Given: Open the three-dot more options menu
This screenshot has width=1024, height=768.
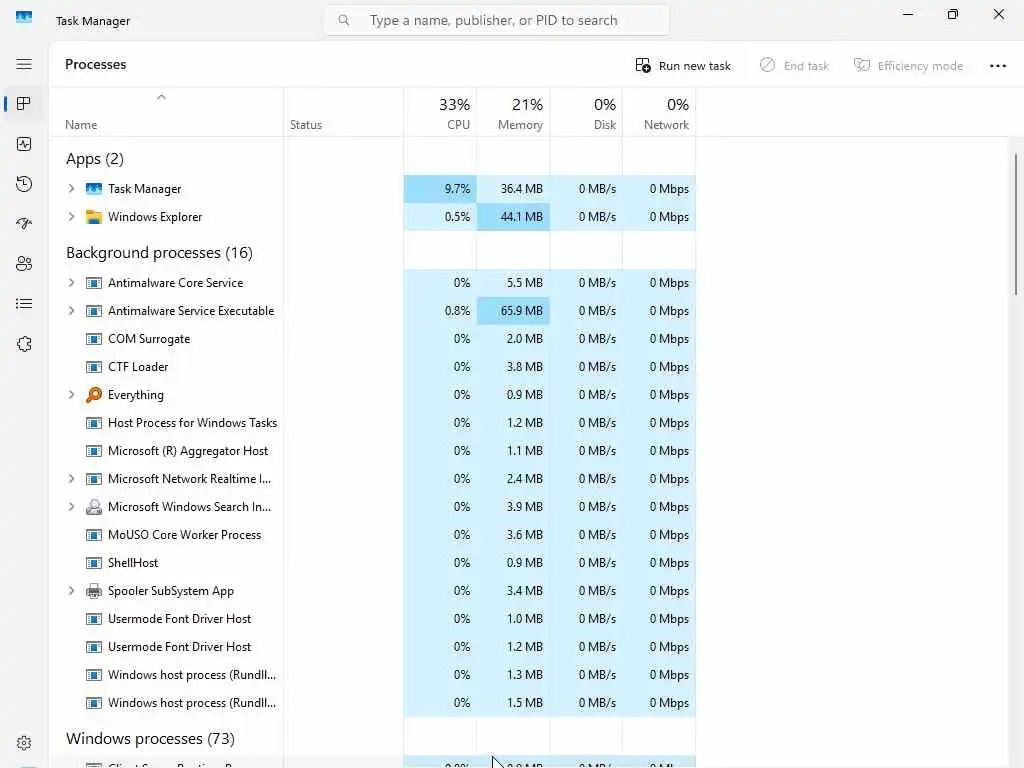Looking at the screenshot, I should (x=998, y=65).
